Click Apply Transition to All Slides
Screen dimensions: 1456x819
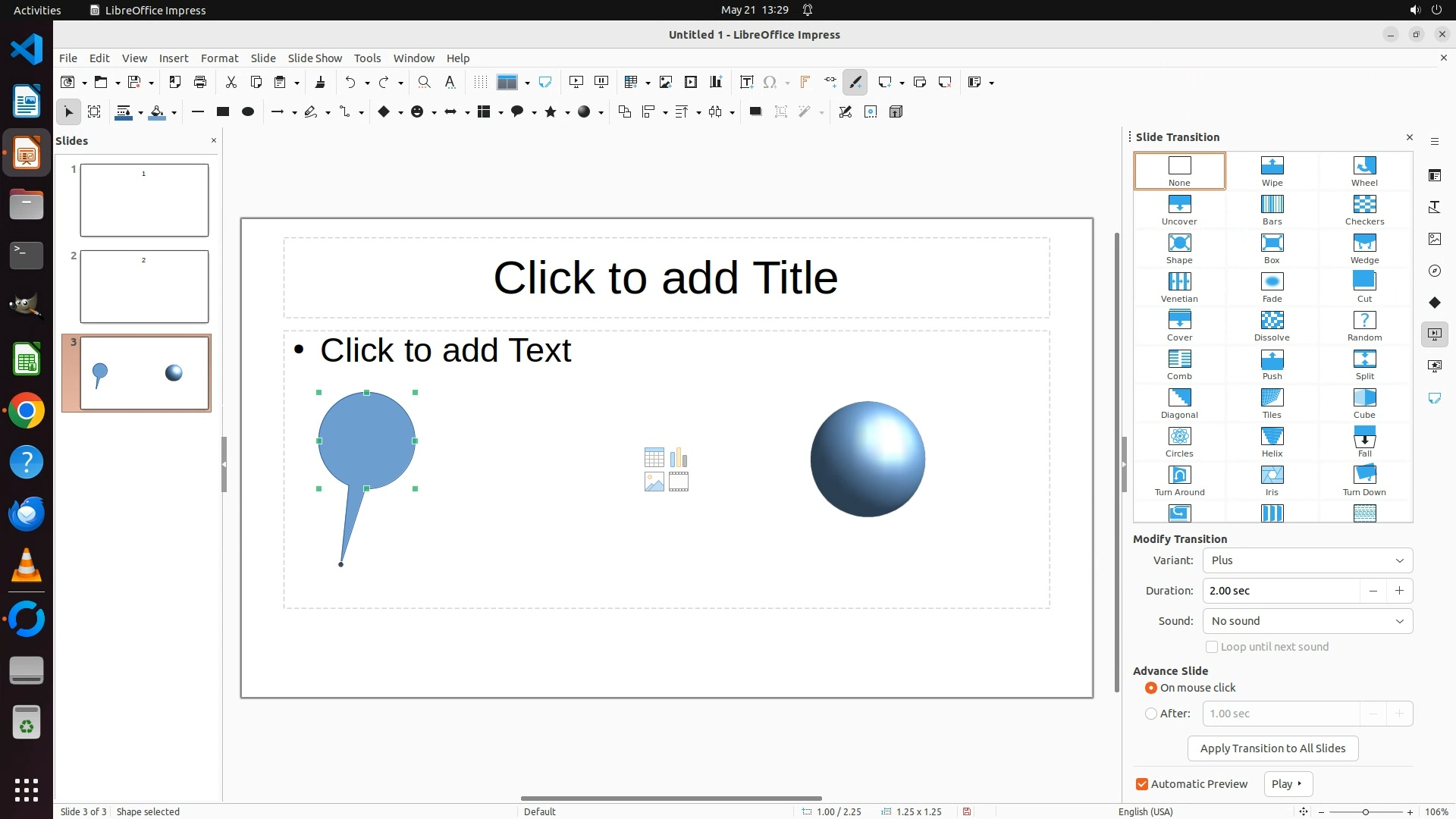[1272, 748]
